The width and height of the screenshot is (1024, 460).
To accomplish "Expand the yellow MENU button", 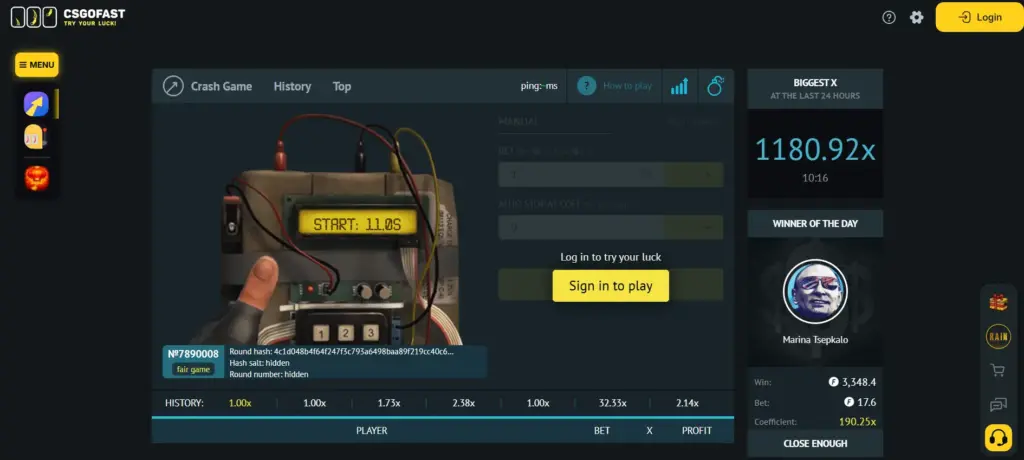I will [37, 65].
